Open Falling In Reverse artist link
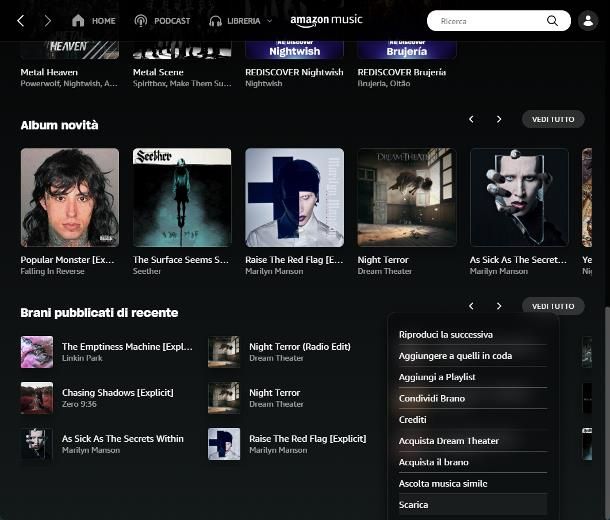 click(53, 271)
